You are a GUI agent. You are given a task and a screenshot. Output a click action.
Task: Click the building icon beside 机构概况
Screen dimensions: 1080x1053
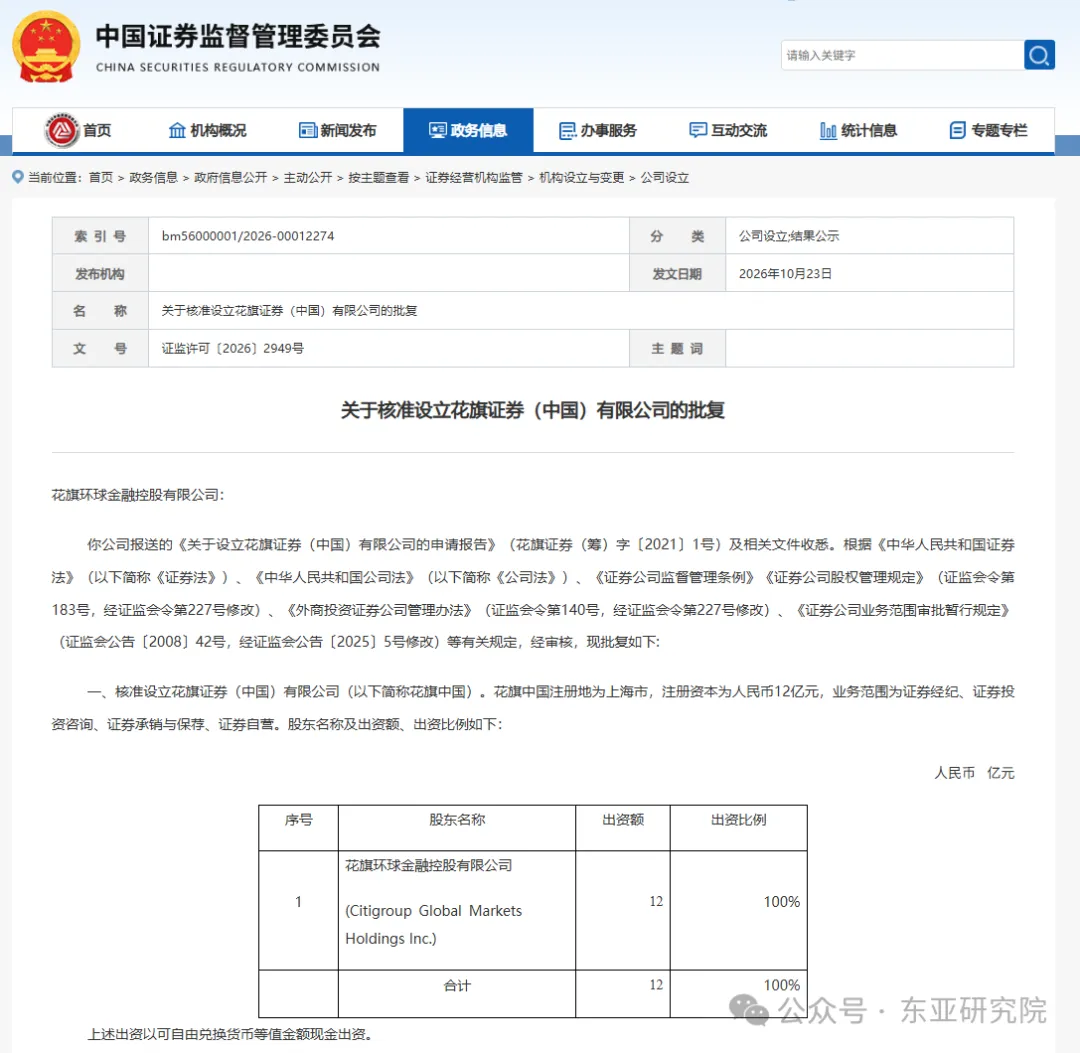pyautogui.click(x=177, y=130)
